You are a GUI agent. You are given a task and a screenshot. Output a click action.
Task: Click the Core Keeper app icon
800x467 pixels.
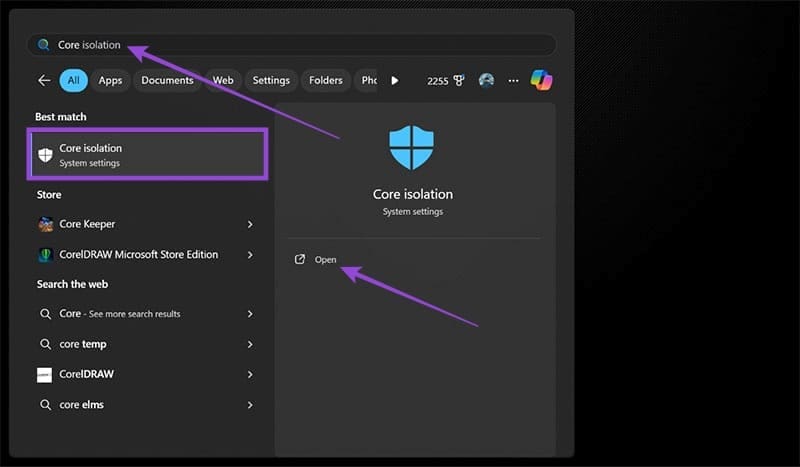[x=45, y=224]
